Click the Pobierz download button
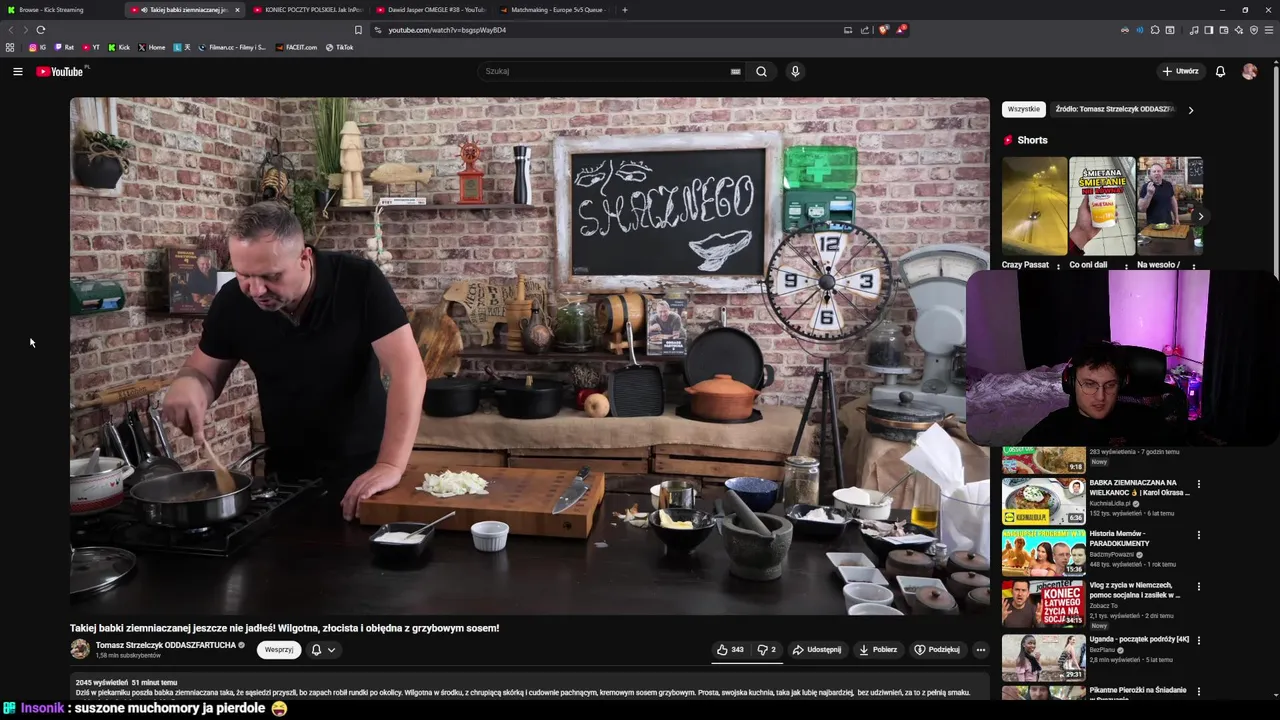1280x720 pixels. click(878, 649)
